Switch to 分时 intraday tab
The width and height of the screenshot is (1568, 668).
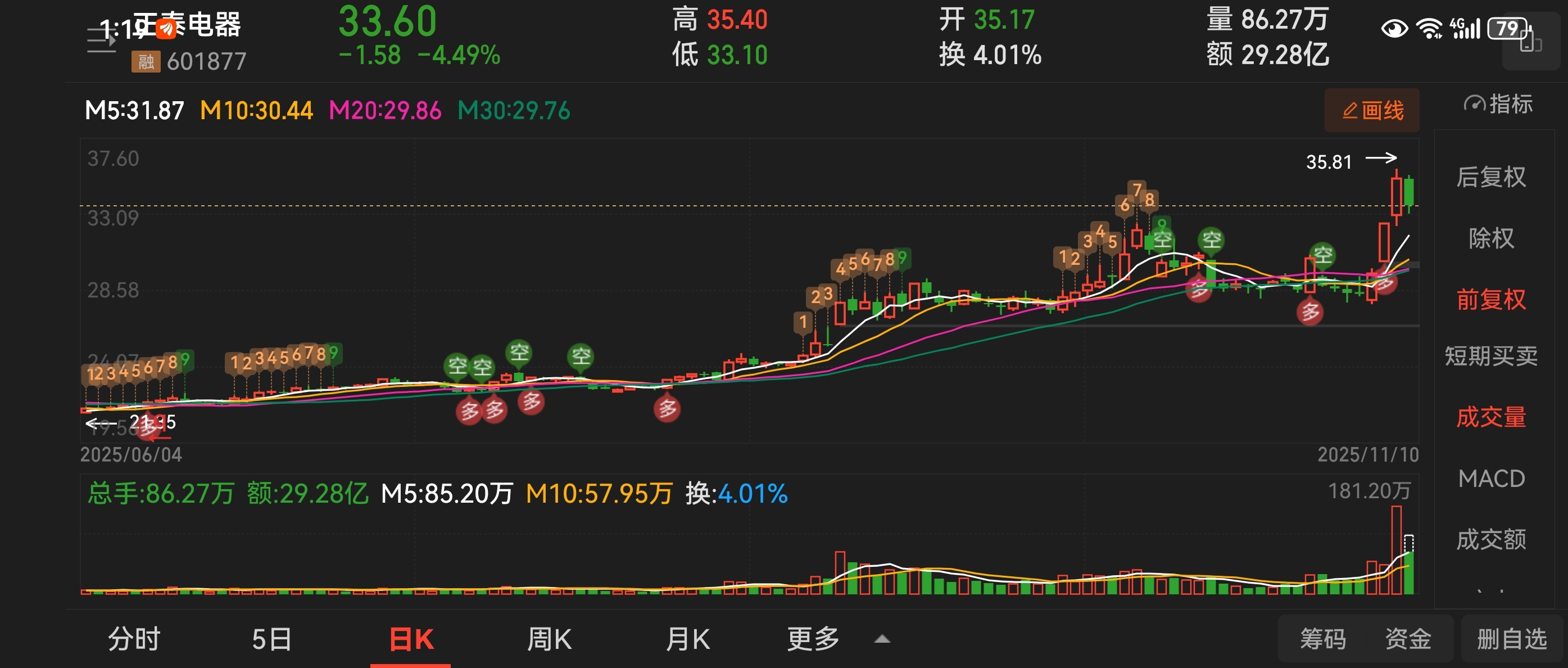click(x=134, y=639)
